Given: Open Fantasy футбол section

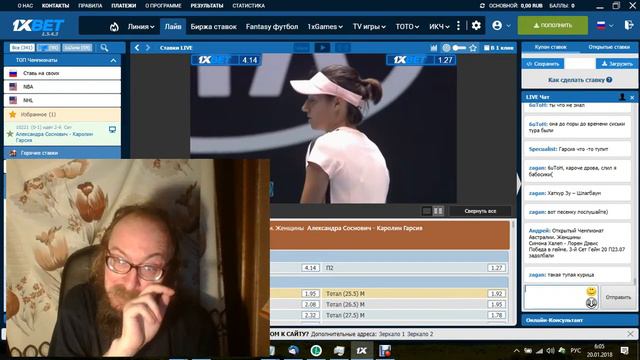Looking at the screenshot, I should [x=272, y=27].
